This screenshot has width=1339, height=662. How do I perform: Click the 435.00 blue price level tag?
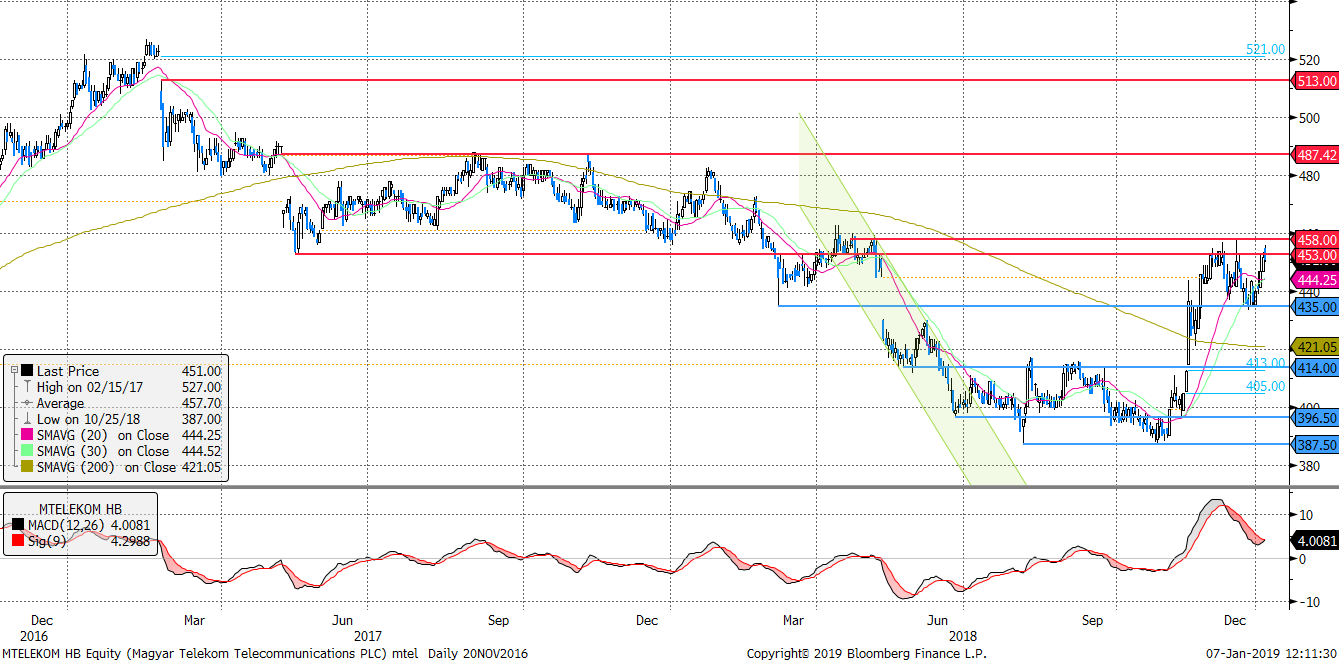pyautogui.click(x=1316, y=307)
